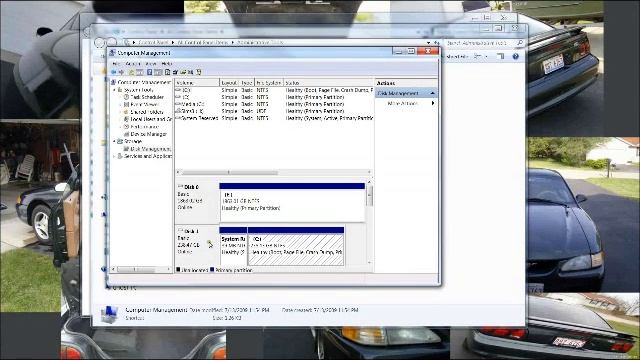Select Device Manager in the tree
This screenshot has width=640, height=360.
(149, 134)
